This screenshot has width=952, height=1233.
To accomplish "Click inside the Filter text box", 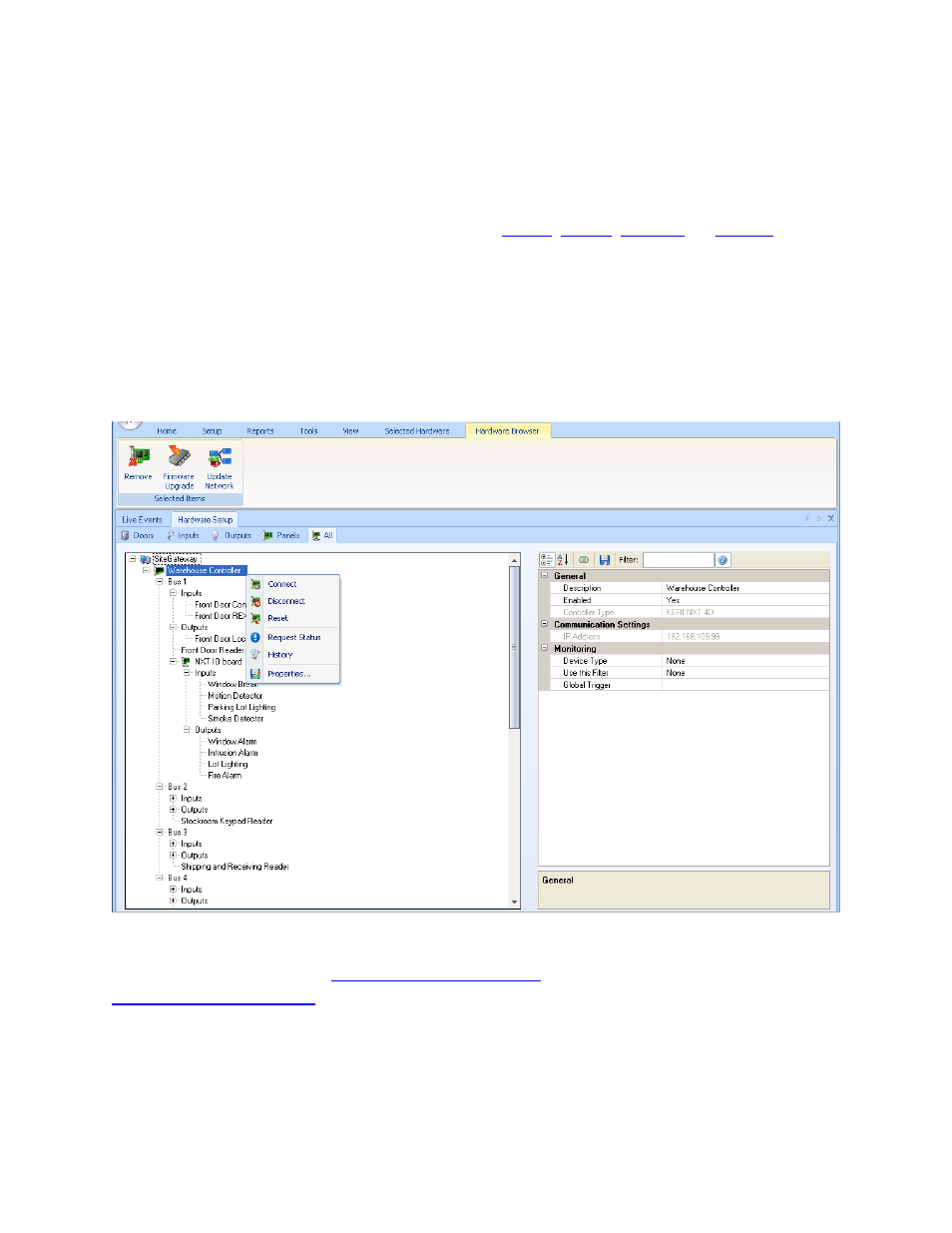I will pyautogui.click(x=678, y=560).
